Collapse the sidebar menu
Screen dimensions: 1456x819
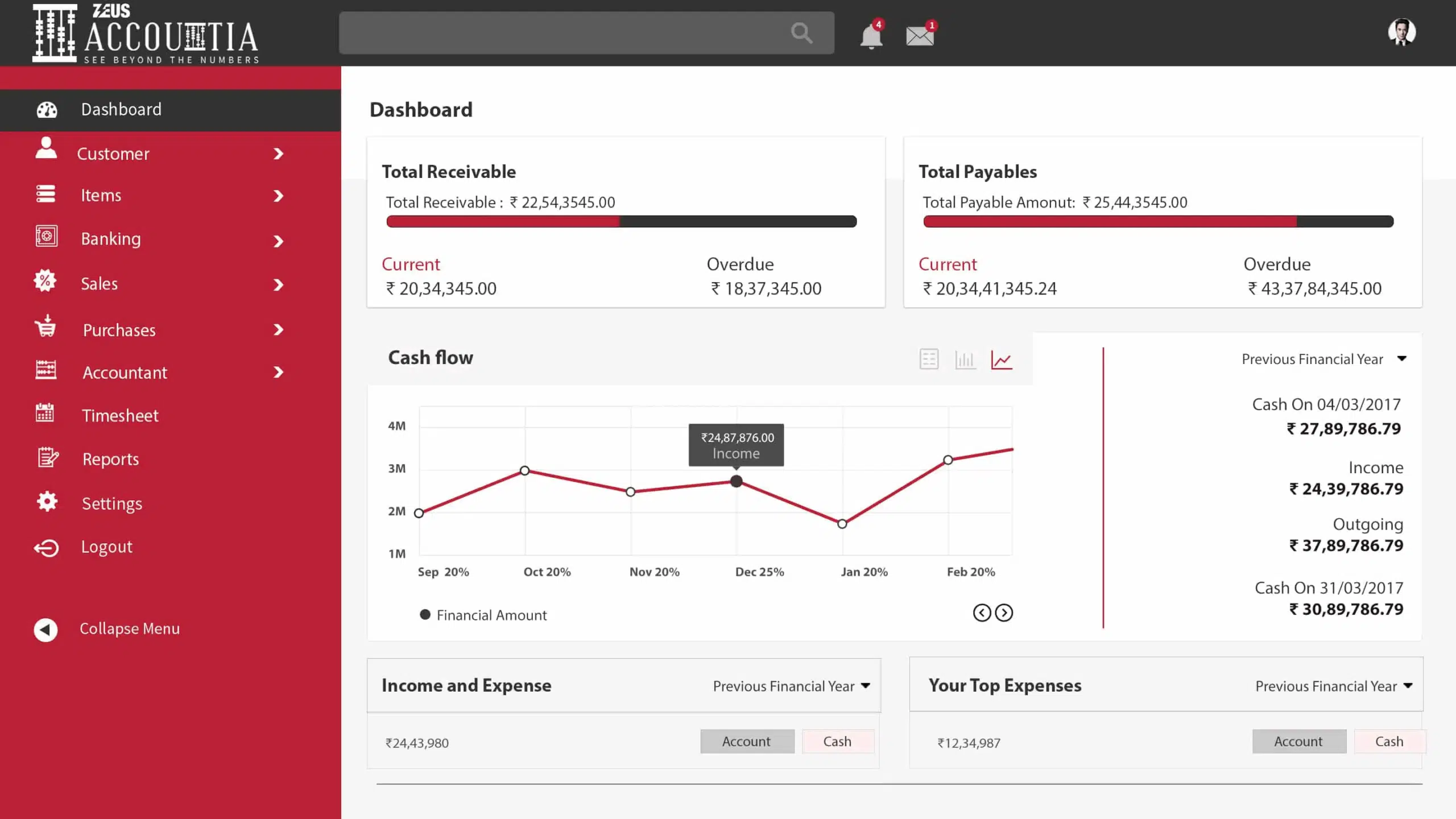129,628
